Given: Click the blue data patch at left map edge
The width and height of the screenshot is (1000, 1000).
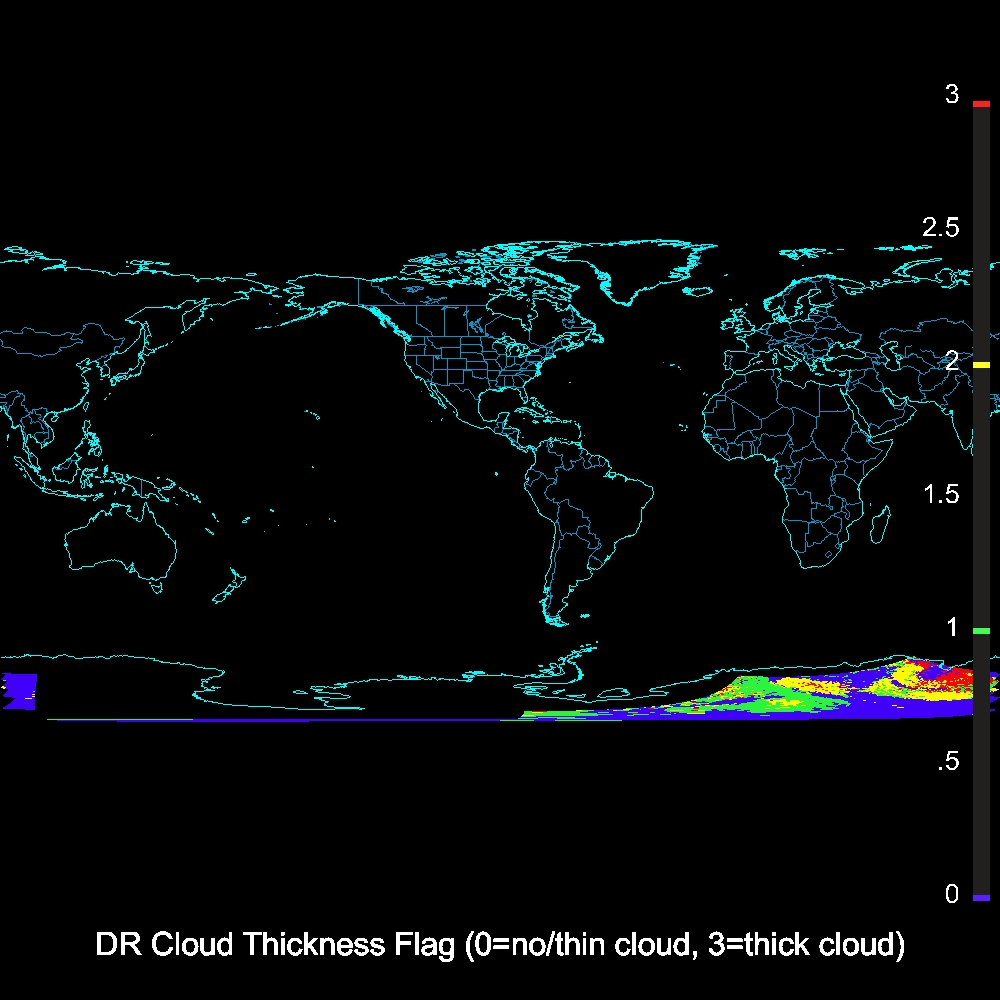Looking at the screenshot, I should point(20,691).
